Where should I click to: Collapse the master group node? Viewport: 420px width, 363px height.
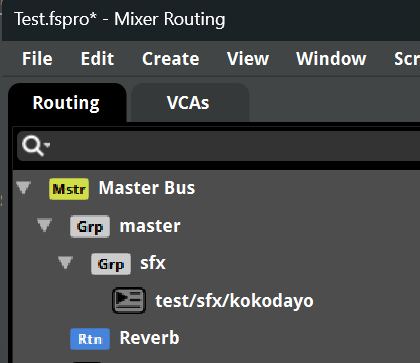pyautogui.click(x=44, y=225)
